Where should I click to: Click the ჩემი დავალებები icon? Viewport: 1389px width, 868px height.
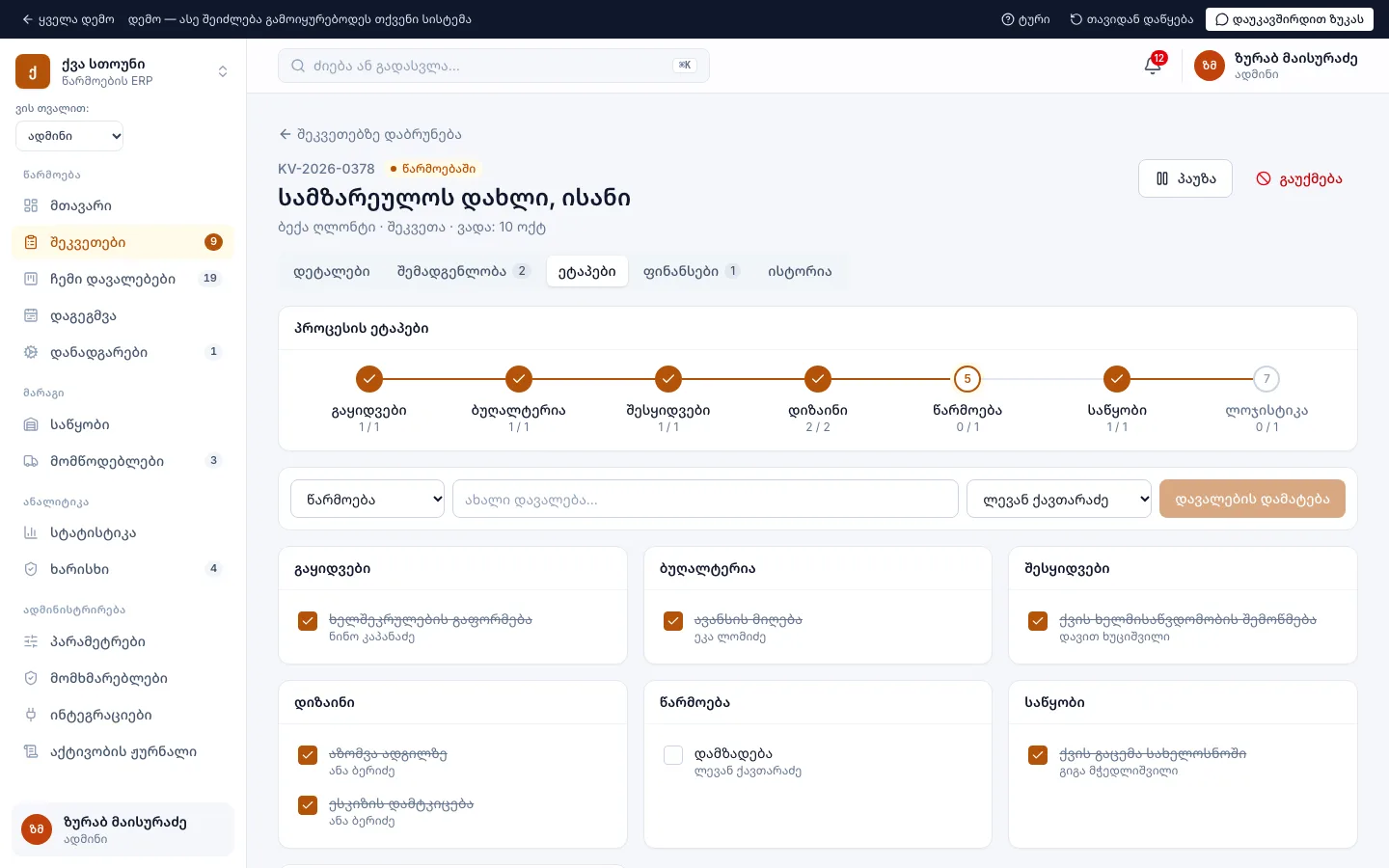31,279
